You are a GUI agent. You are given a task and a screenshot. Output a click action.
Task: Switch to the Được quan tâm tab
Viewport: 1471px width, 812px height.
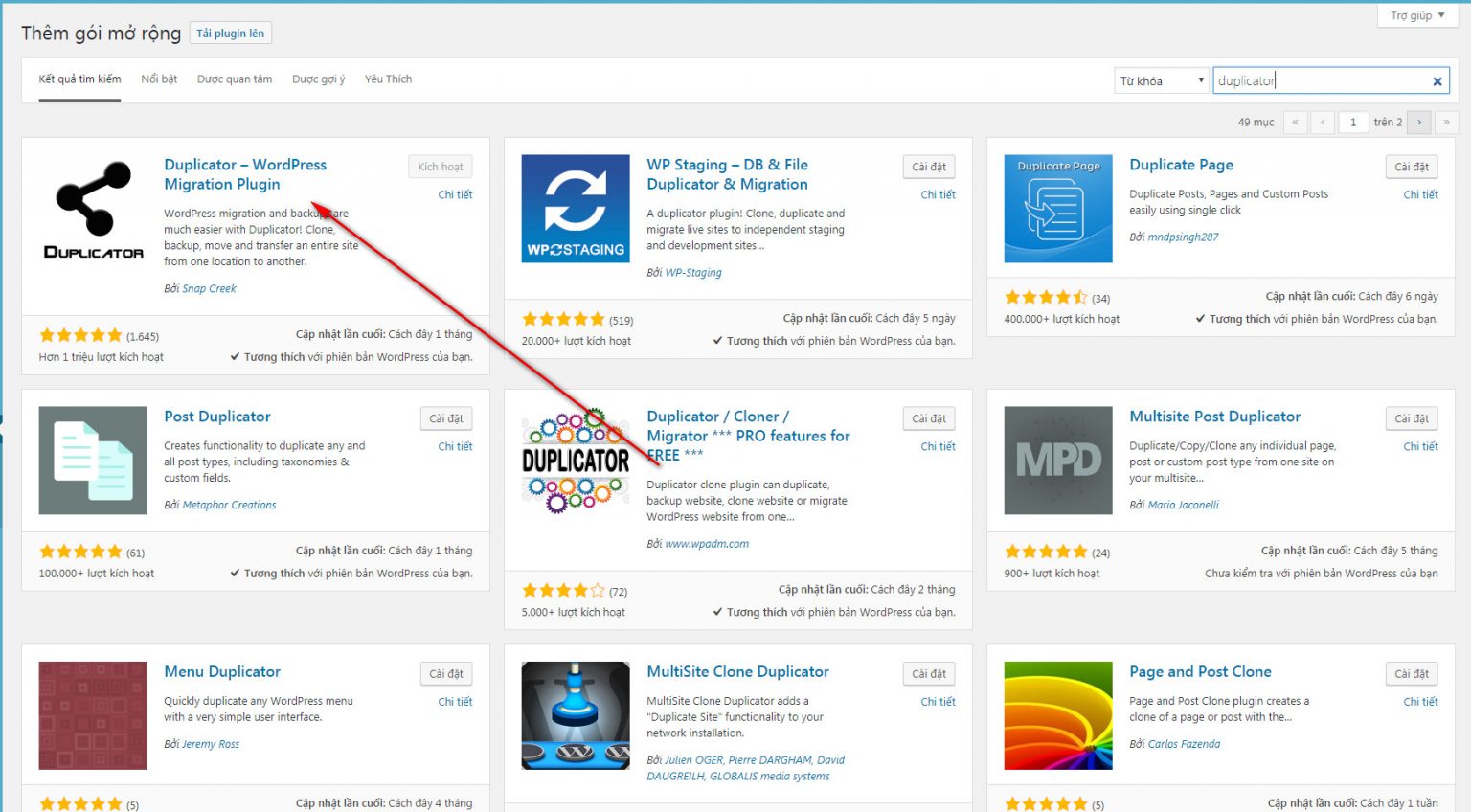[x=235, y=79]
